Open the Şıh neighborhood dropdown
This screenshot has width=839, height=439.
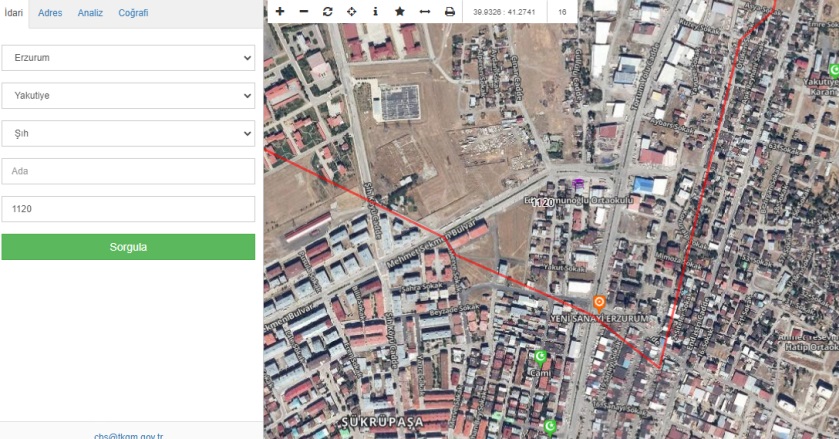(128, 133)
